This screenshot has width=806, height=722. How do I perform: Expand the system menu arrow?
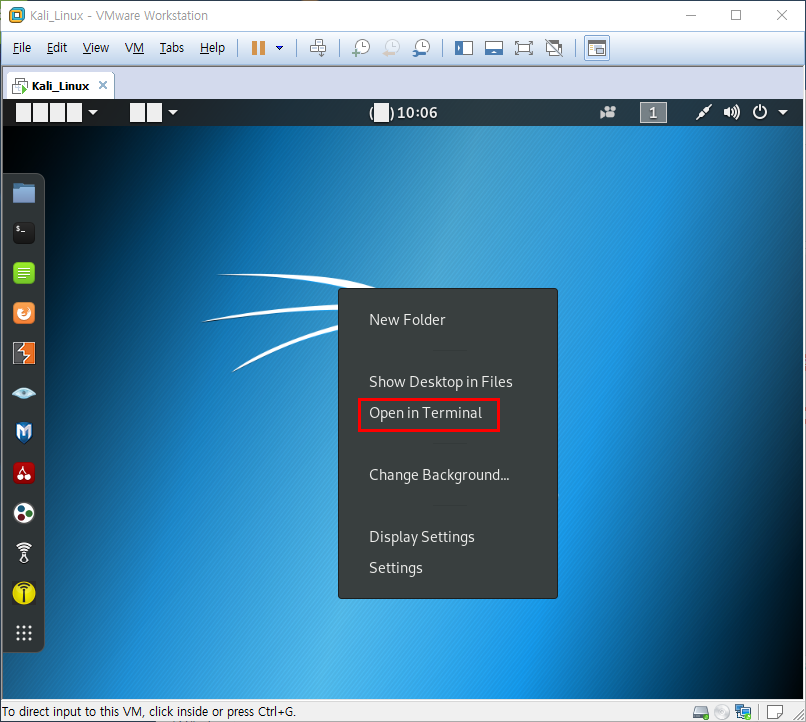[x=783, y=113]
